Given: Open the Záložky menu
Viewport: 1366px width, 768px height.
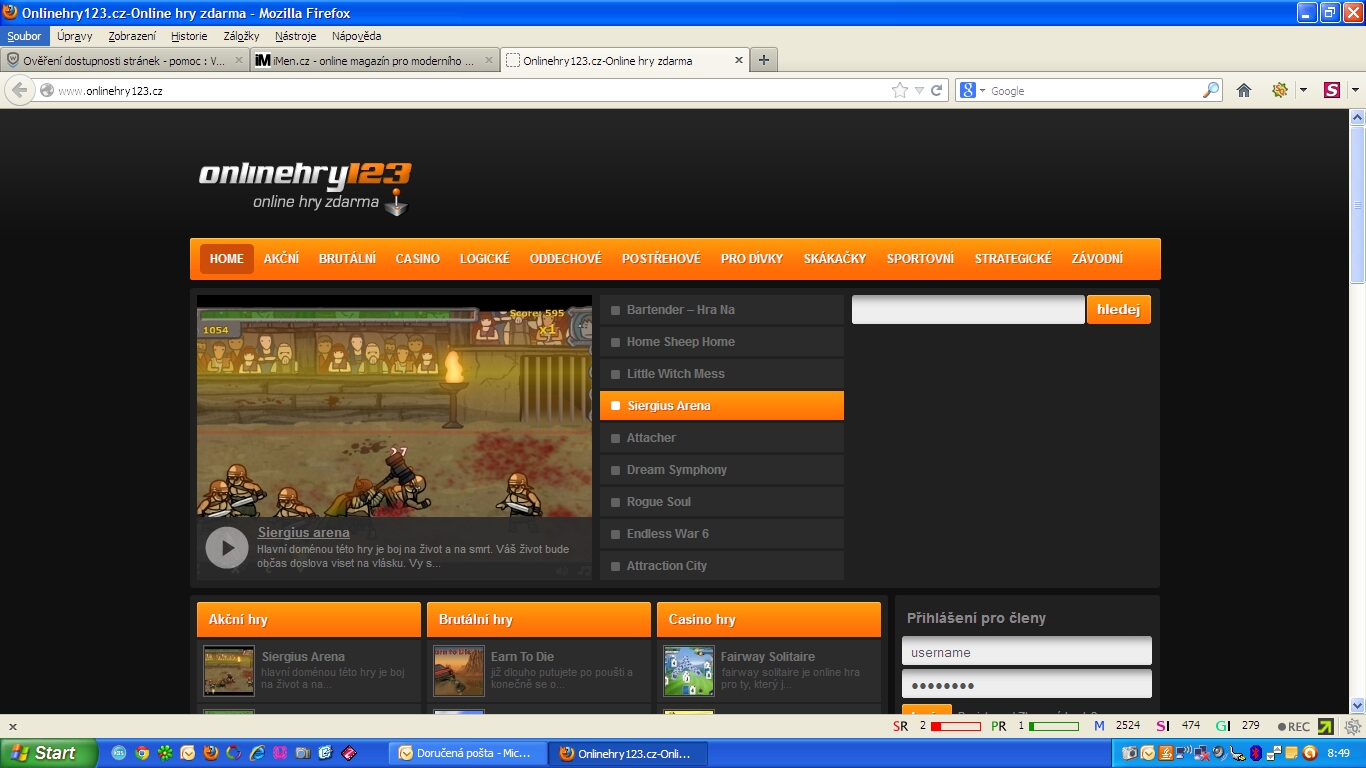Looking at the screenshot, I should pos(241,36).
